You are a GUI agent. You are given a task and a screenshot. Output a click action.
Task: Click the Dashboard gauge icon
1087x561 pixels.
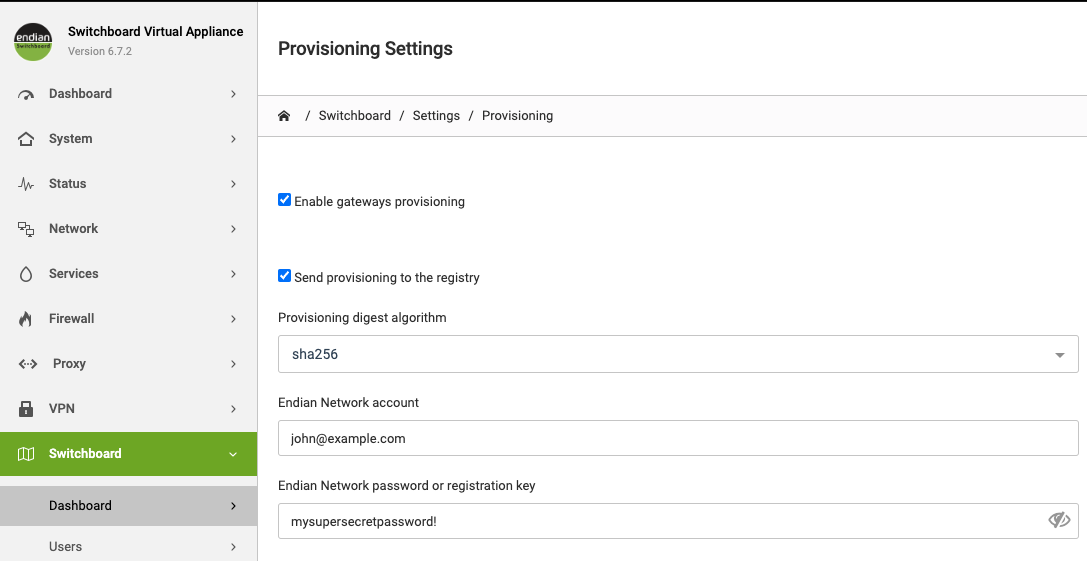pos(26,94)
